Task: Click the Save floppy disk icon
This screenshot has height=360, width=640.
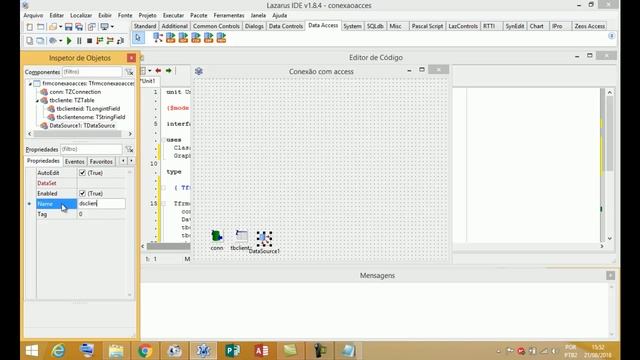Action: point(69,27)
